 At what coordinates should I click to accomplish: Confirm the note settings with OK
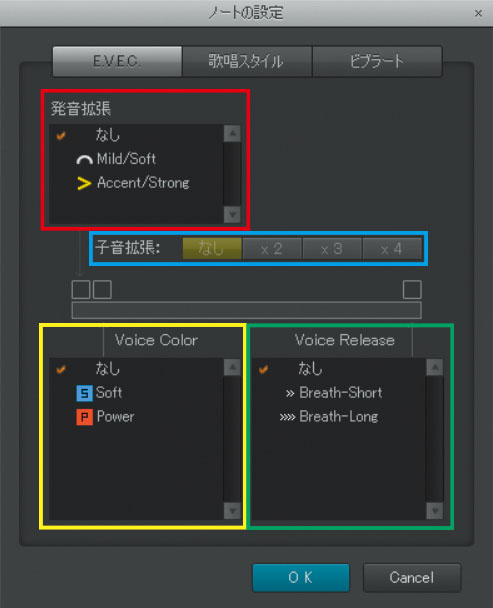(301, 578)
